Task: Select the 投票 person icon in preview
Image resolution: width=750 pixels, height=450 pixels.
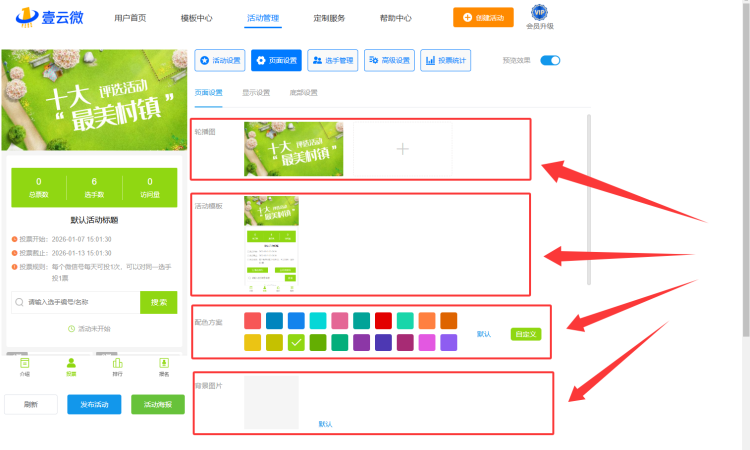Action: 71,365
